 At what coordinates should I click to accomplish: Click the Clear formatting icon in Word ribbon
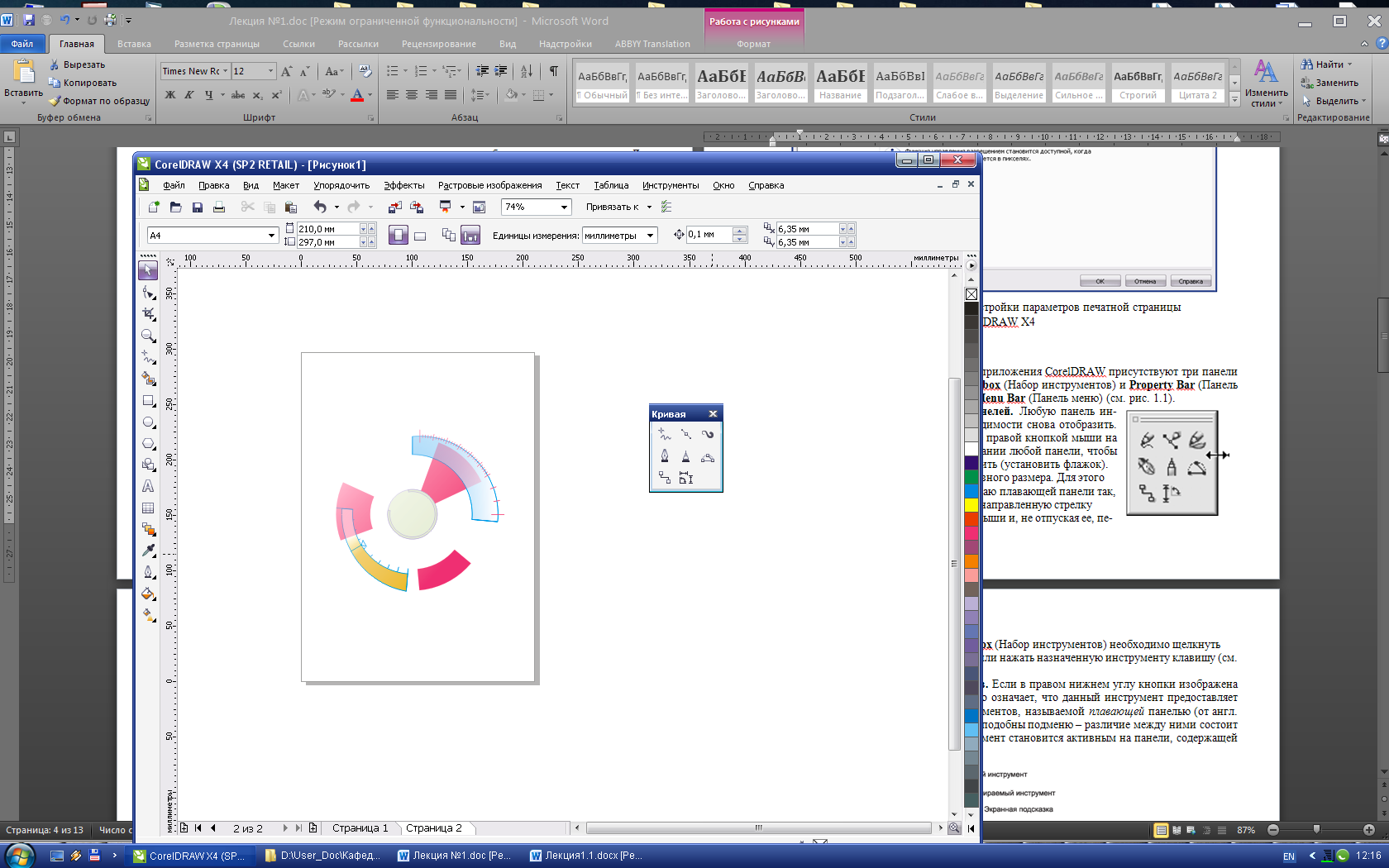365,71
